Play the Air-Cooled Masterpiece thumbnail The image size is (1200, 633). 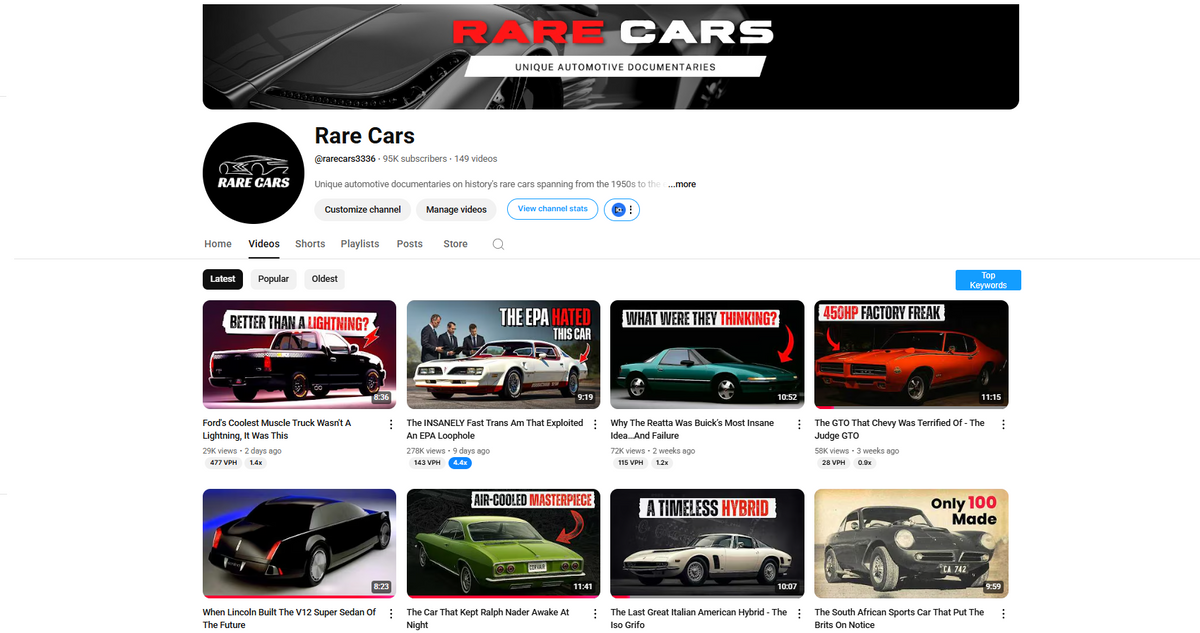pos(504,543)
